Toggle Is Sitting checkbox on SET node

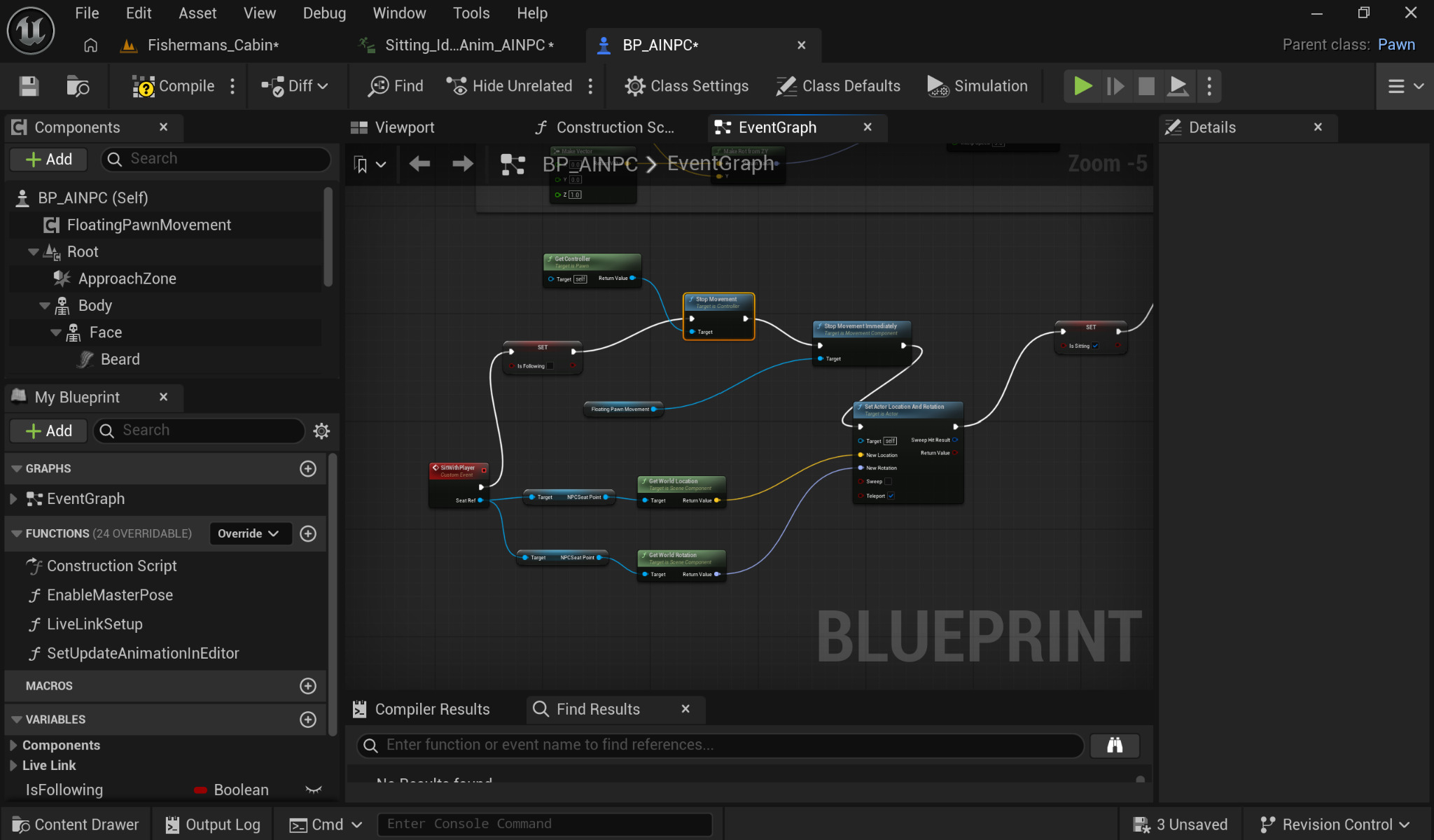[1096, 346]
